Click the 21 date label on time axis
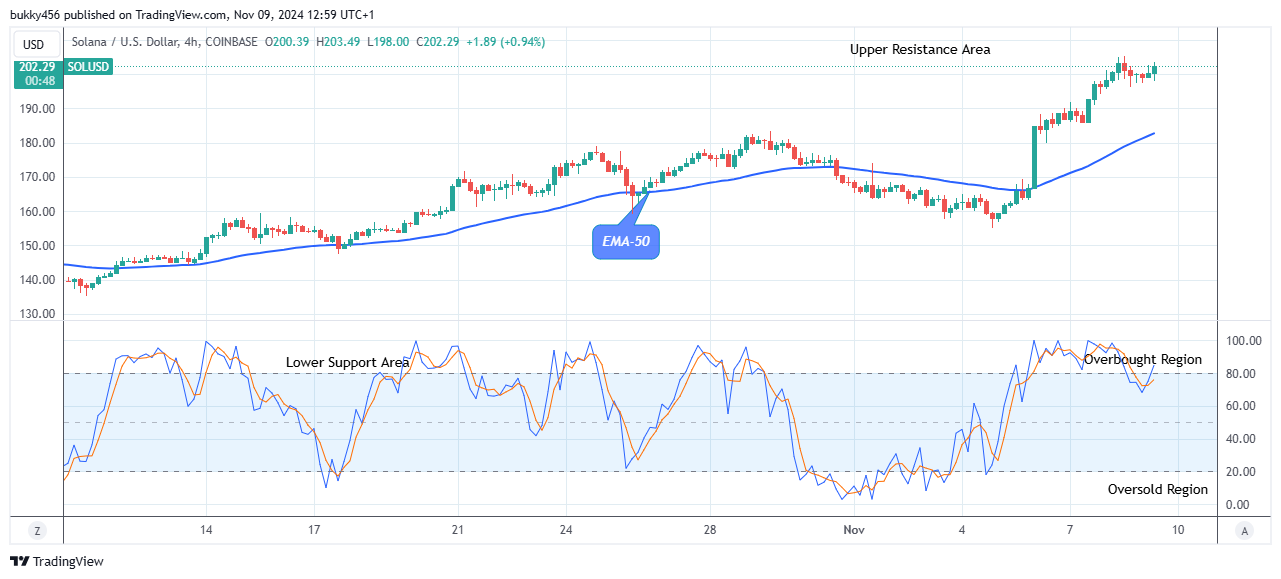Image resolution: width=1281 pixels, height=579 pixels. 457,529
